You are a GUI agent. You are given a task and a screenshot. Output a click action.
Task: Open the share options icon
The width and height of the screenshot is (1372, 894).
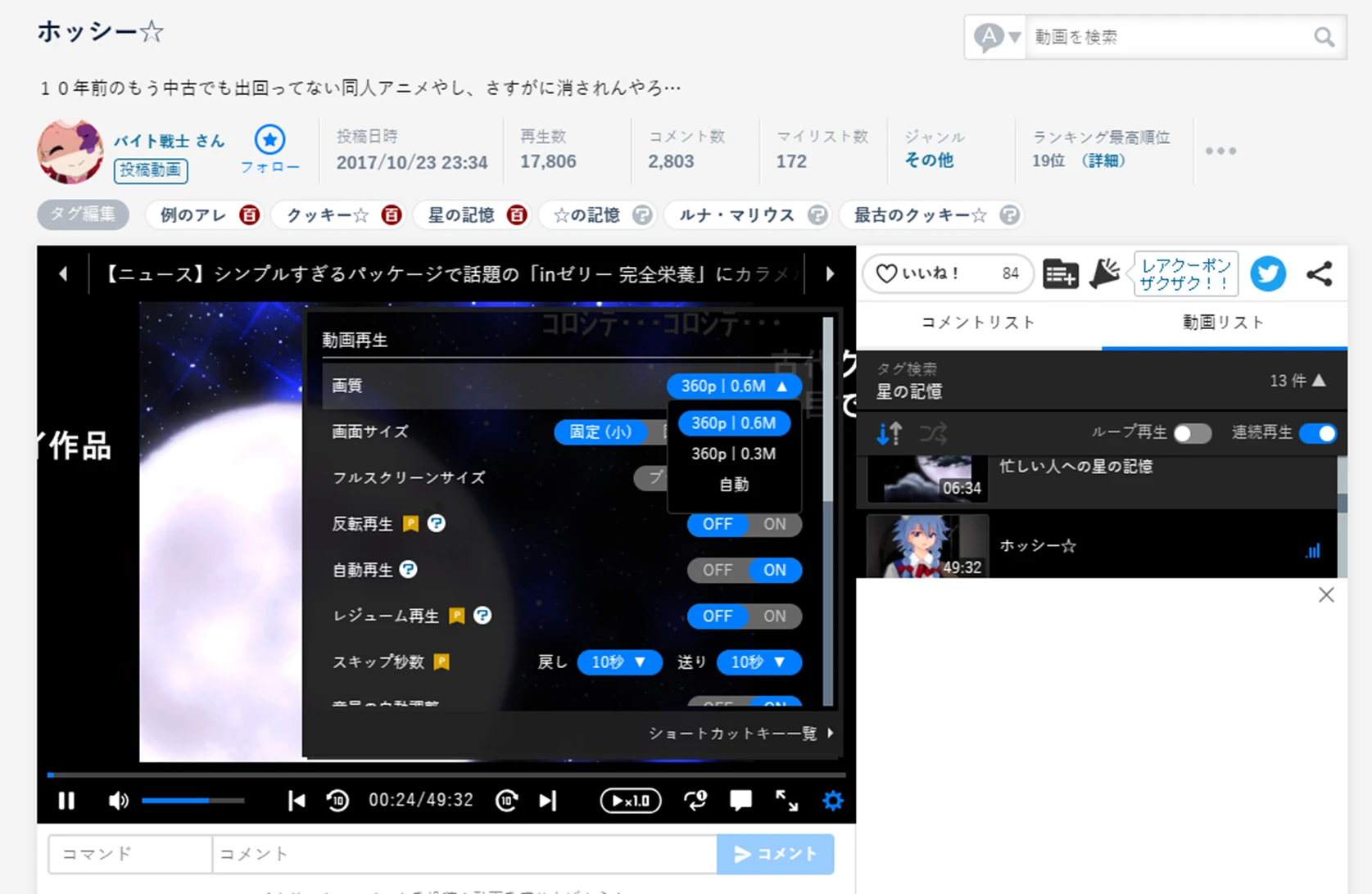1319,273
